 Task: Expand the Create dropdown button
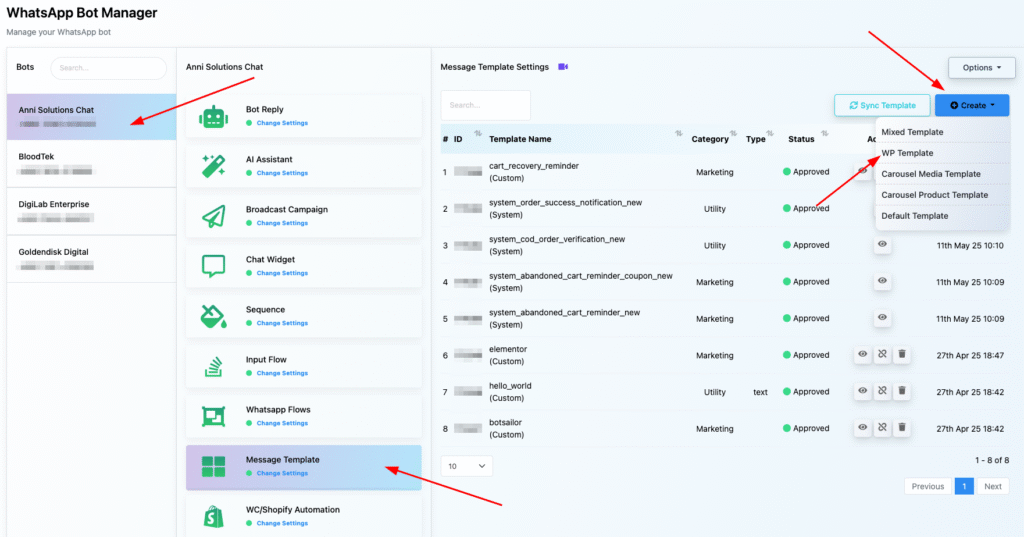click(972, 105)
